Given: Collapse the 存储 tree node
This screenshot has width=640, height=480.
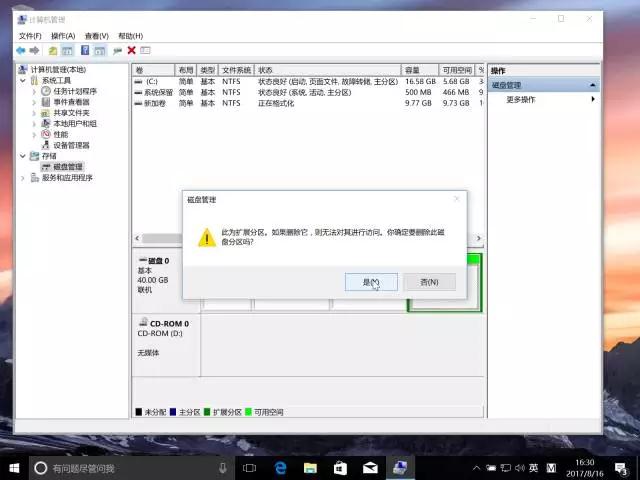Looking at the screenshot, I should pyautogui.click(x=23, y=156).
